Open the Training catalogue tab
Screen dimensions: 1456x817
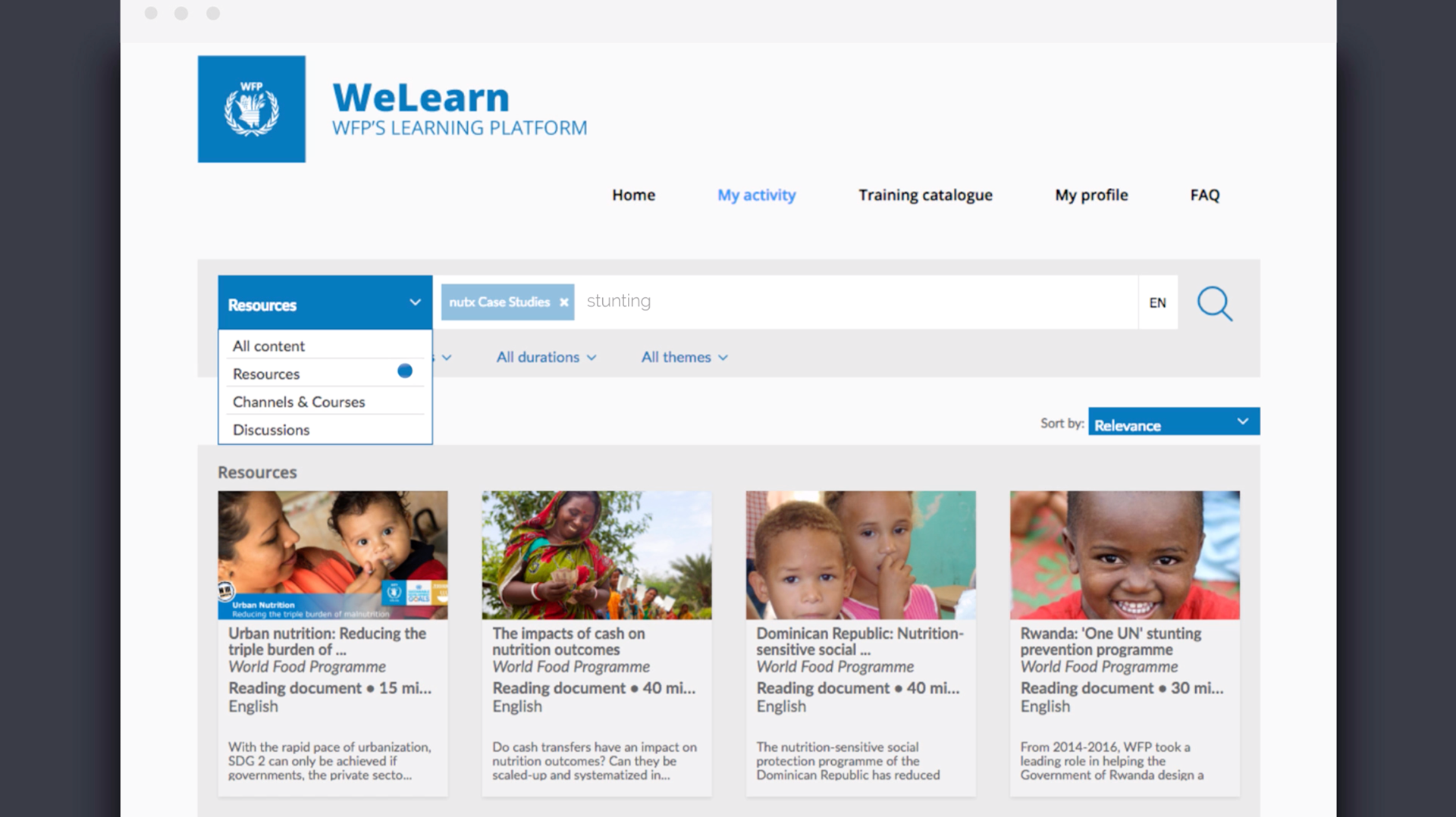point(925,196)
